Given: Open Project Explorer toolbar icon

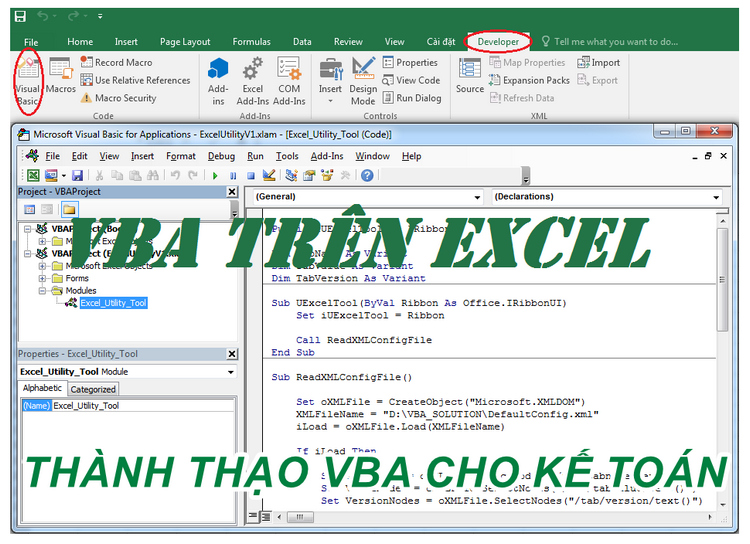Looking at the screenshot, I should point(291,176).
